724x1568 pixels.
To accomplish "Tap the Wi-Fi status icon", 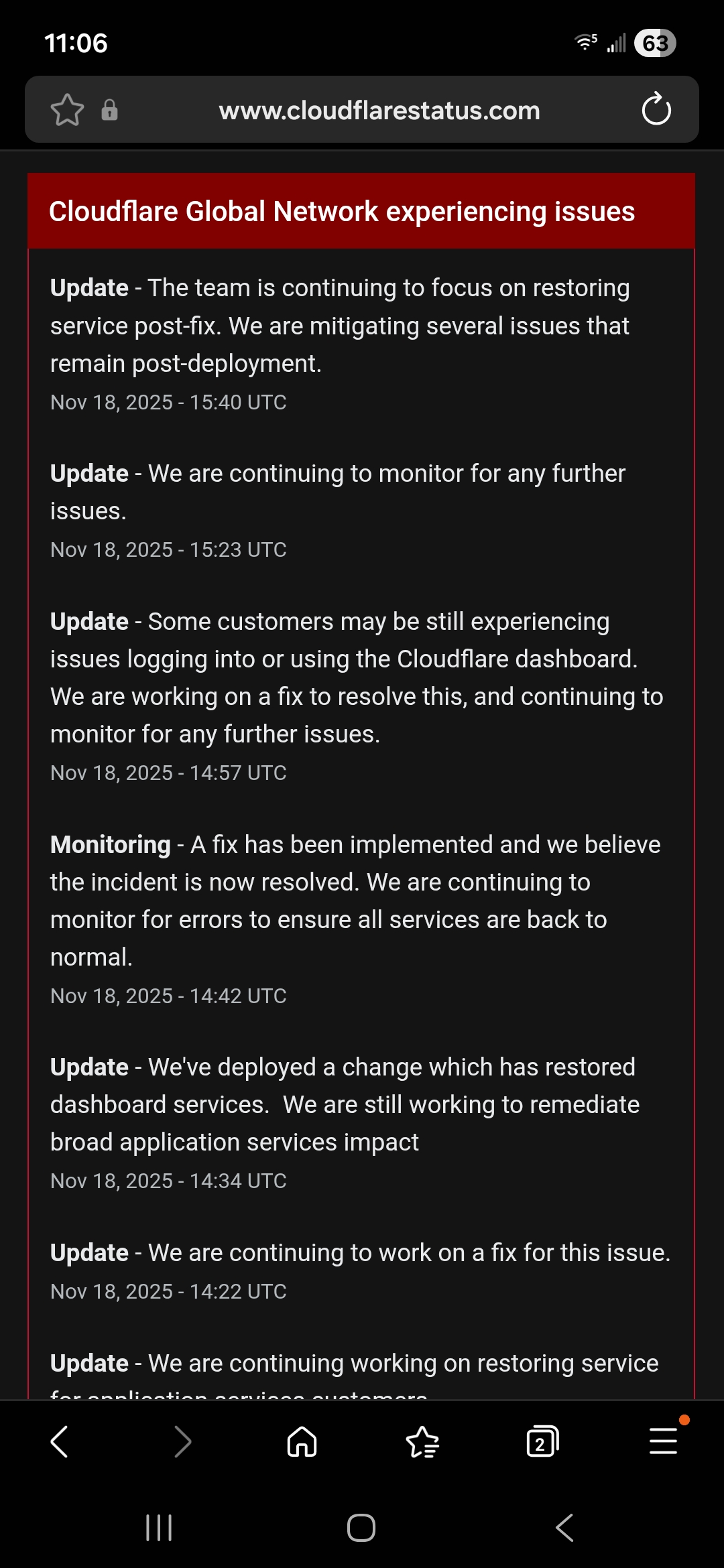I will [586, 42].
